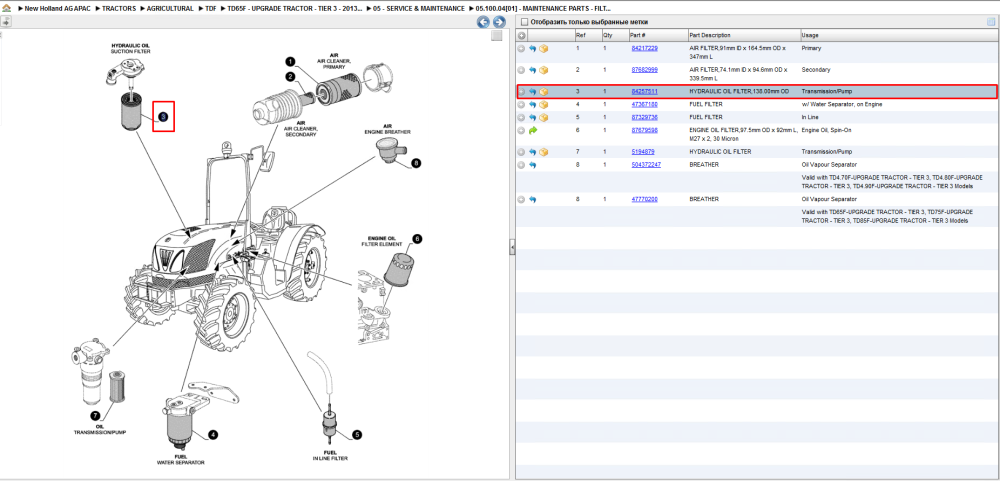Select the grey circle for part 87682999
Image resolution: width=1000 pixels, height=481 pixels.
pos(522,70)
